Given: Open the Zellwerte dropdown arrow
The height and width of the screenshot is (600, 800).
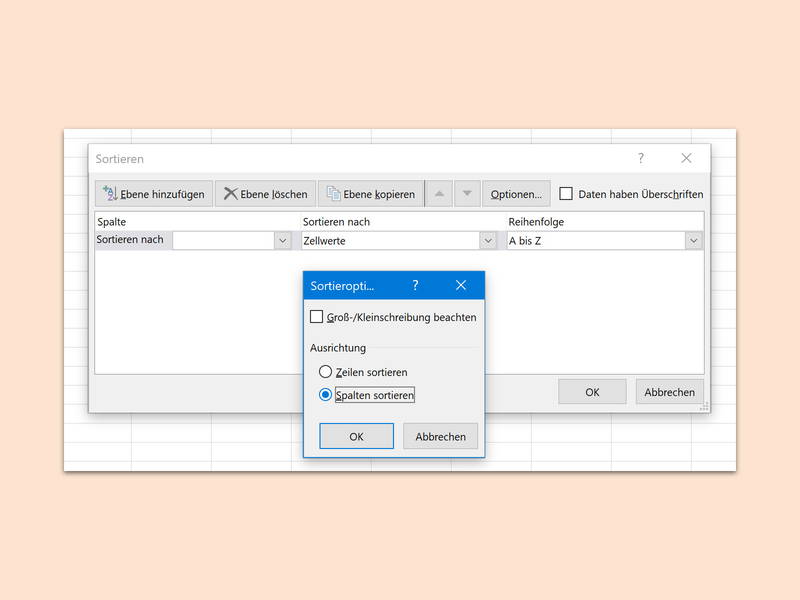Looking at the screenshot, I should pos(488,240).
